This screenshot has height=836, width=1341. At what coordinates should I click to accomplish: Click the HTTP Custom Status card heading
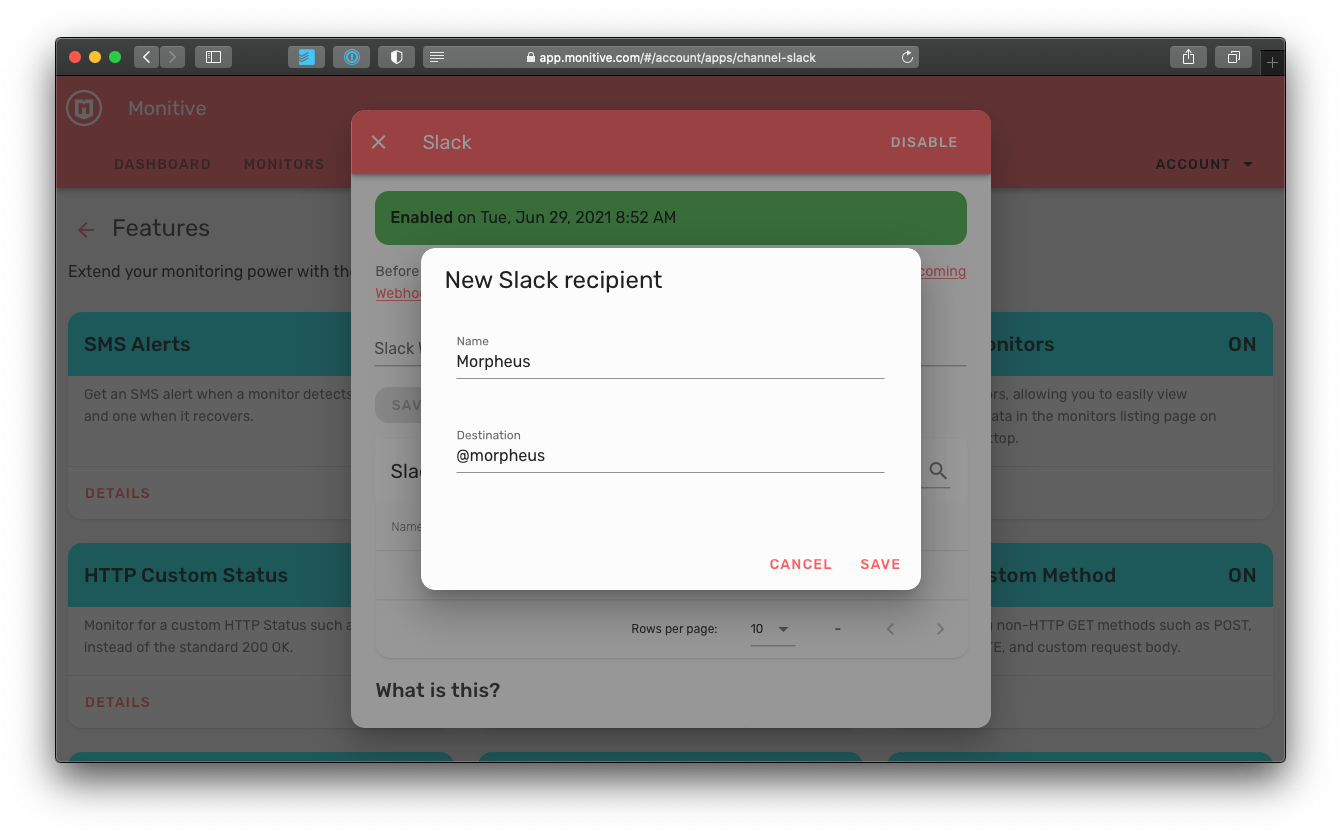(x=186, y=575)
